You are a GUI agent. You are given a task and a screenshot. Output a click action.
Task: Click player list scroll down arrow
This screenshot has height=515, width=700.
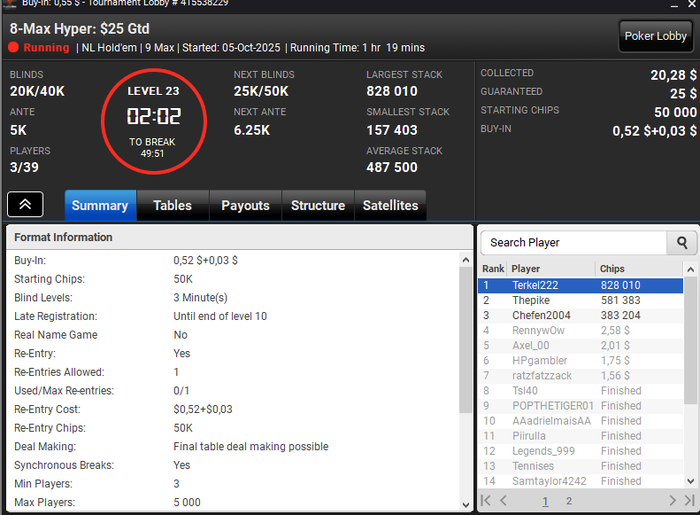coord(690,481)
